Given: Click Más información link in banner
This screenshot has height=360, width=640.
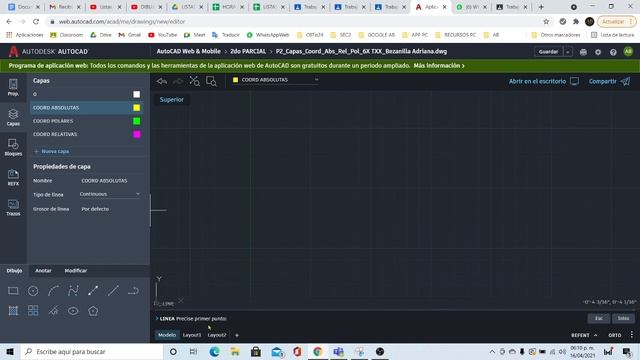Looking at the screenshot, I should 439,65.
